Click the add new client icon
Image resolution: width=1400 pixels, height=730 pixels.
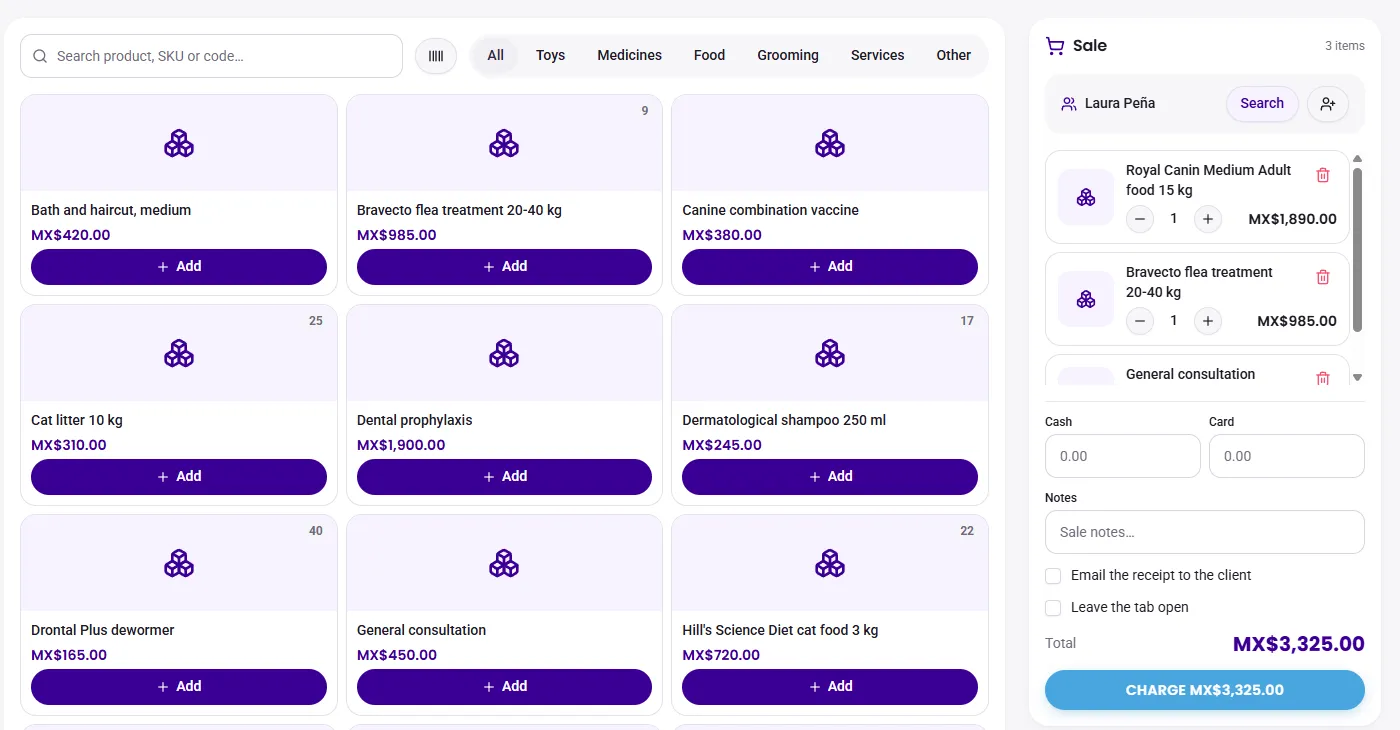point(1328,103)
